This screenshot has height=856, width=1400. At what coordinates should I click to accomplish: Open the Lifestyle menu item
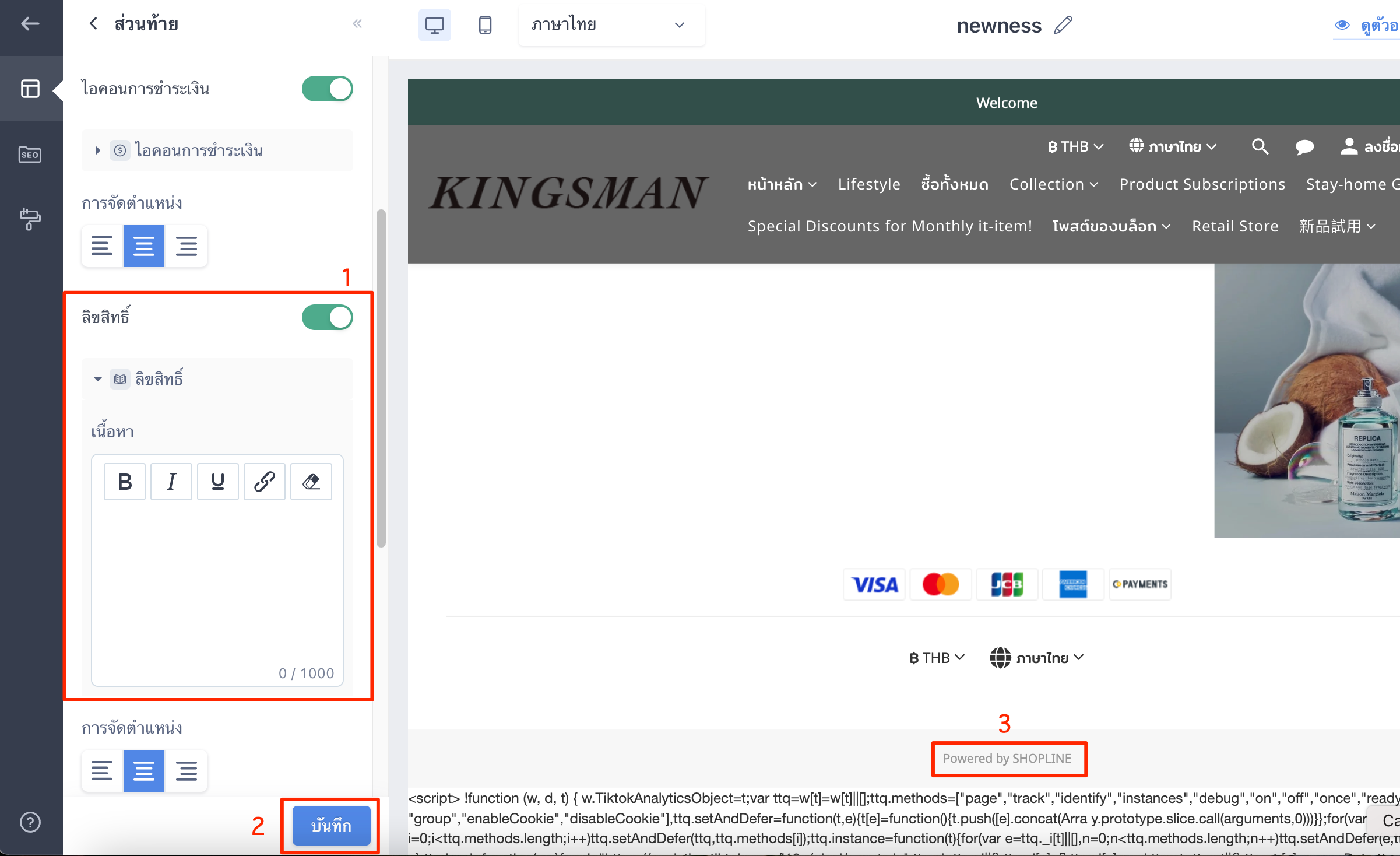point(869,184)
